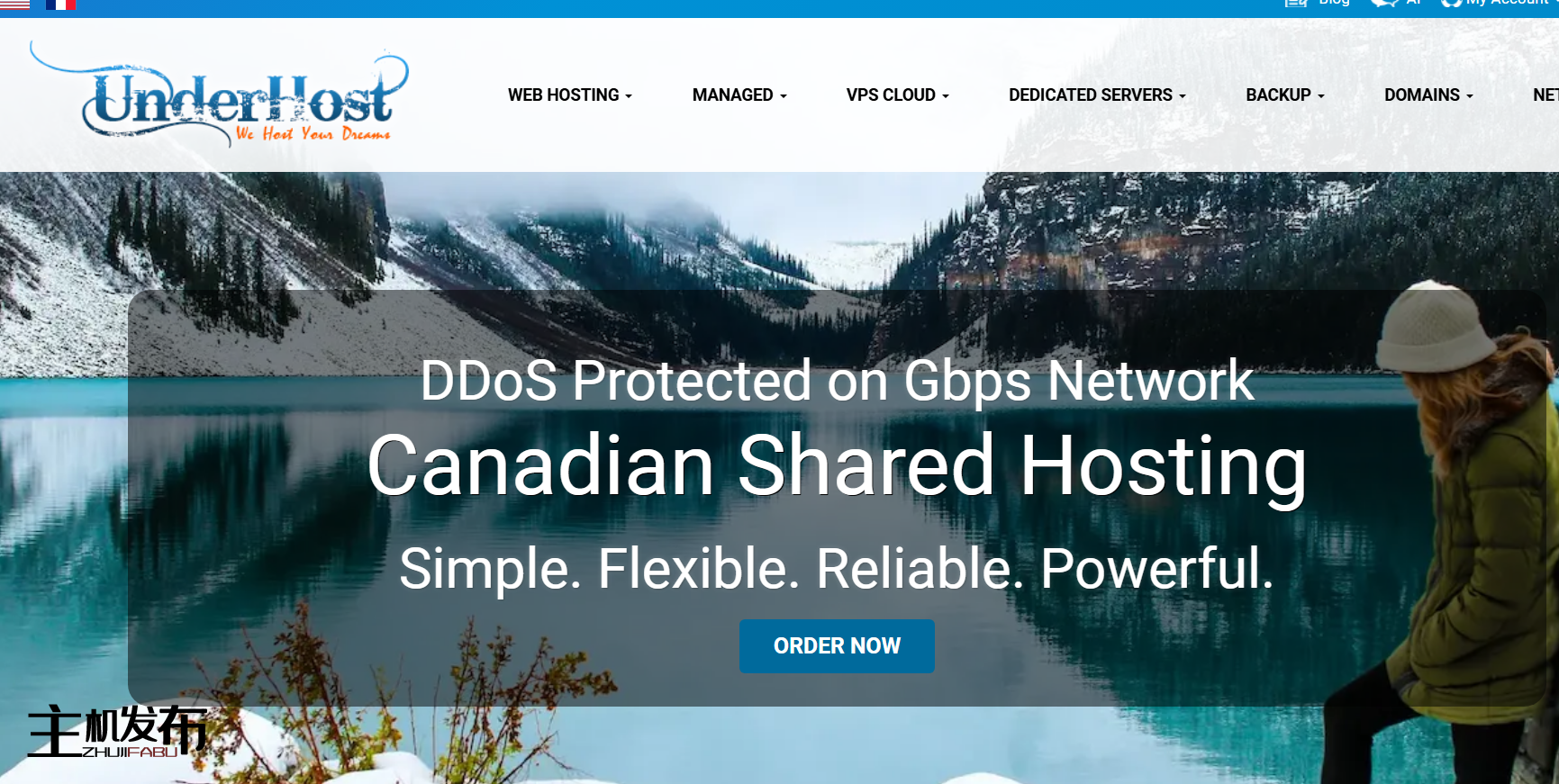This screenshot has width=1559, height=784.
Task: Click the ZHUJIFABU watermark logo
Action: [118, 731]
